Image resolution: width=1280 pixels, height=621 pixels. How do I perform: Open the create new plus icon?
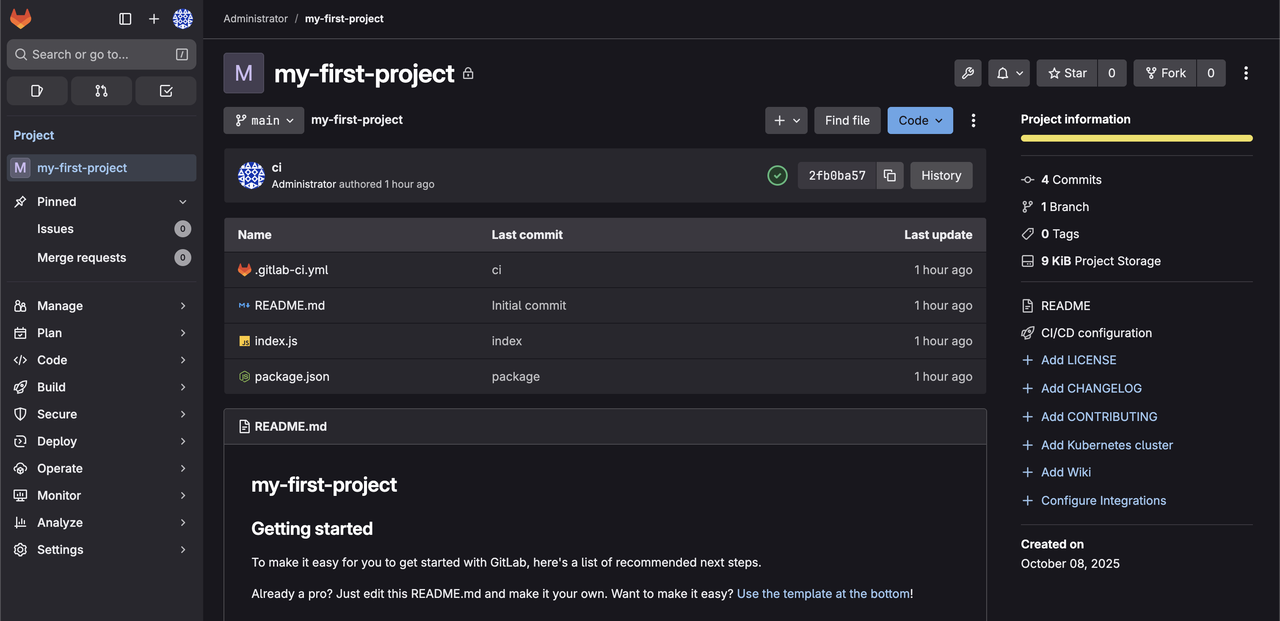pyautogui.click(x=153, y=19)
